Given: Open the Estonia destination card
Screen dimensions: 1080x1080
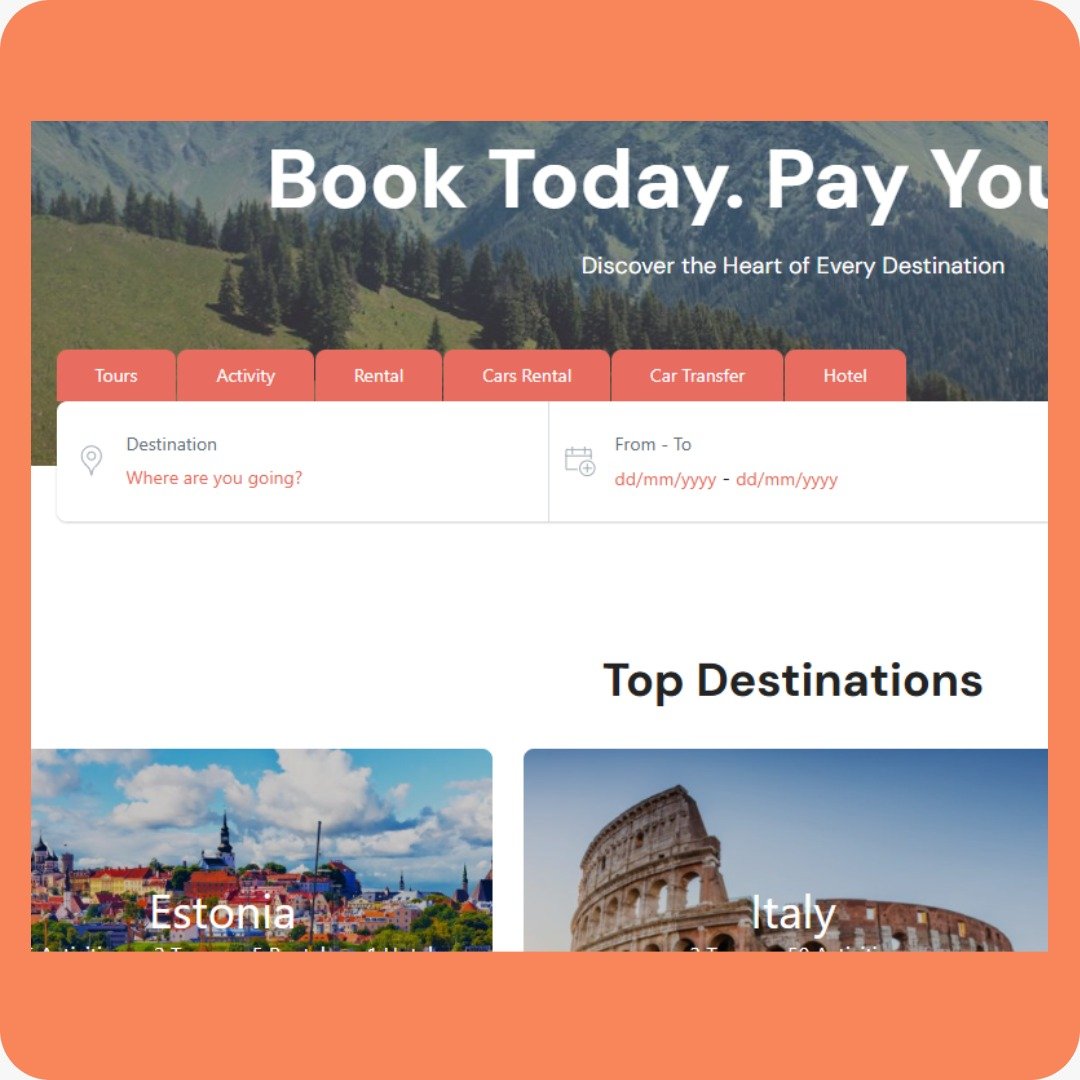Looking at the screenshot, I should click(262, 850).
